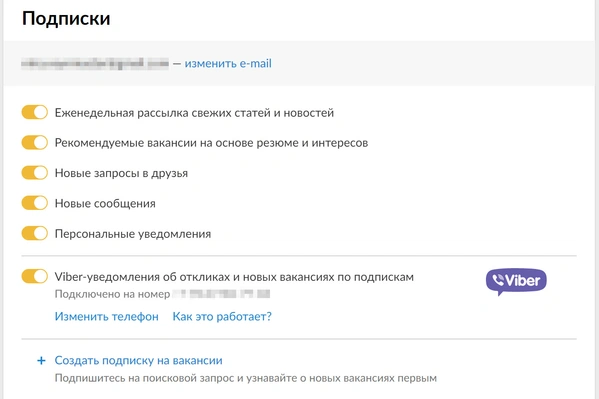
Task: Toggle the Новые запросы в друзья switch
Action: (x=35, y=173)
